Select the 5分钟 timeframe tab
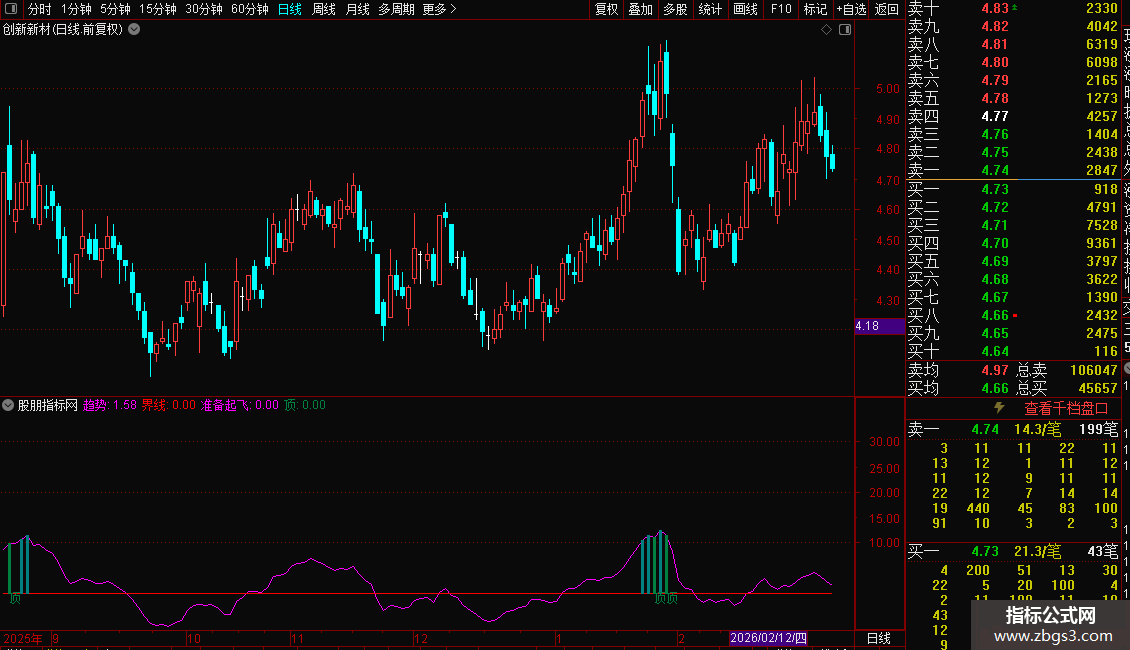Image resolution: width=1130 pixels, height=650 pixels. (x=115, y=9)
